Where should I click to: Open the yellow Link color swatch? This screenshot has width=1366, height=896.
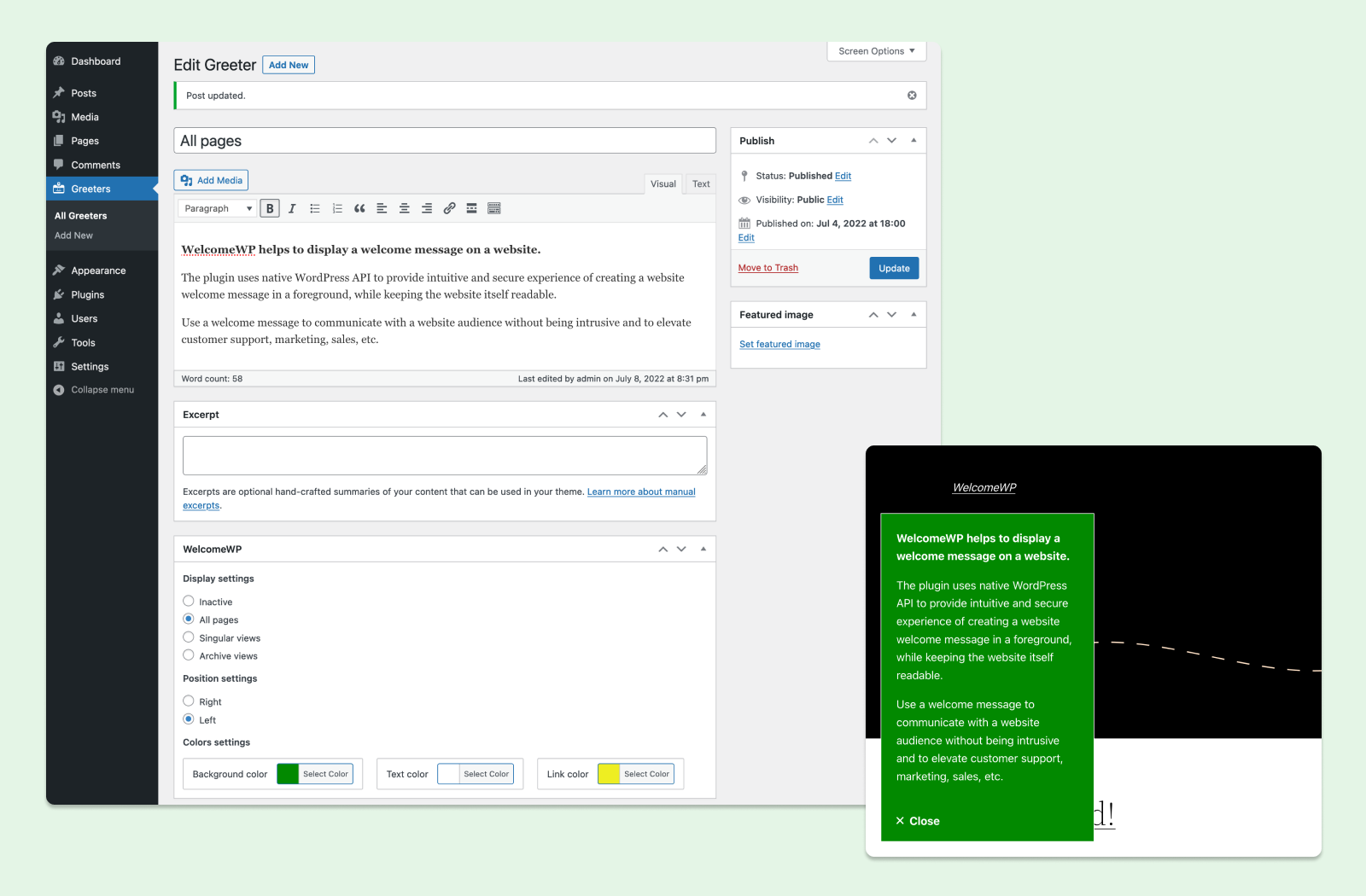pos(609,774)
